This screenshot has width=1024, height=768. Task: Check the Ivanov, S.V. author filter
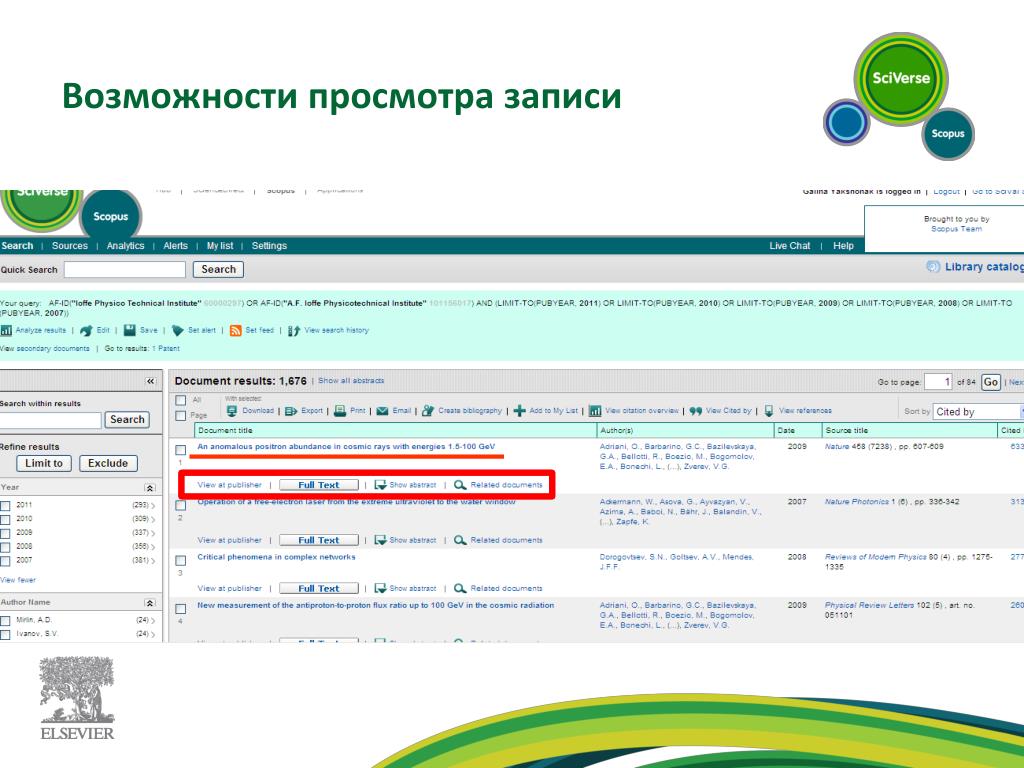tap(5, 634)
